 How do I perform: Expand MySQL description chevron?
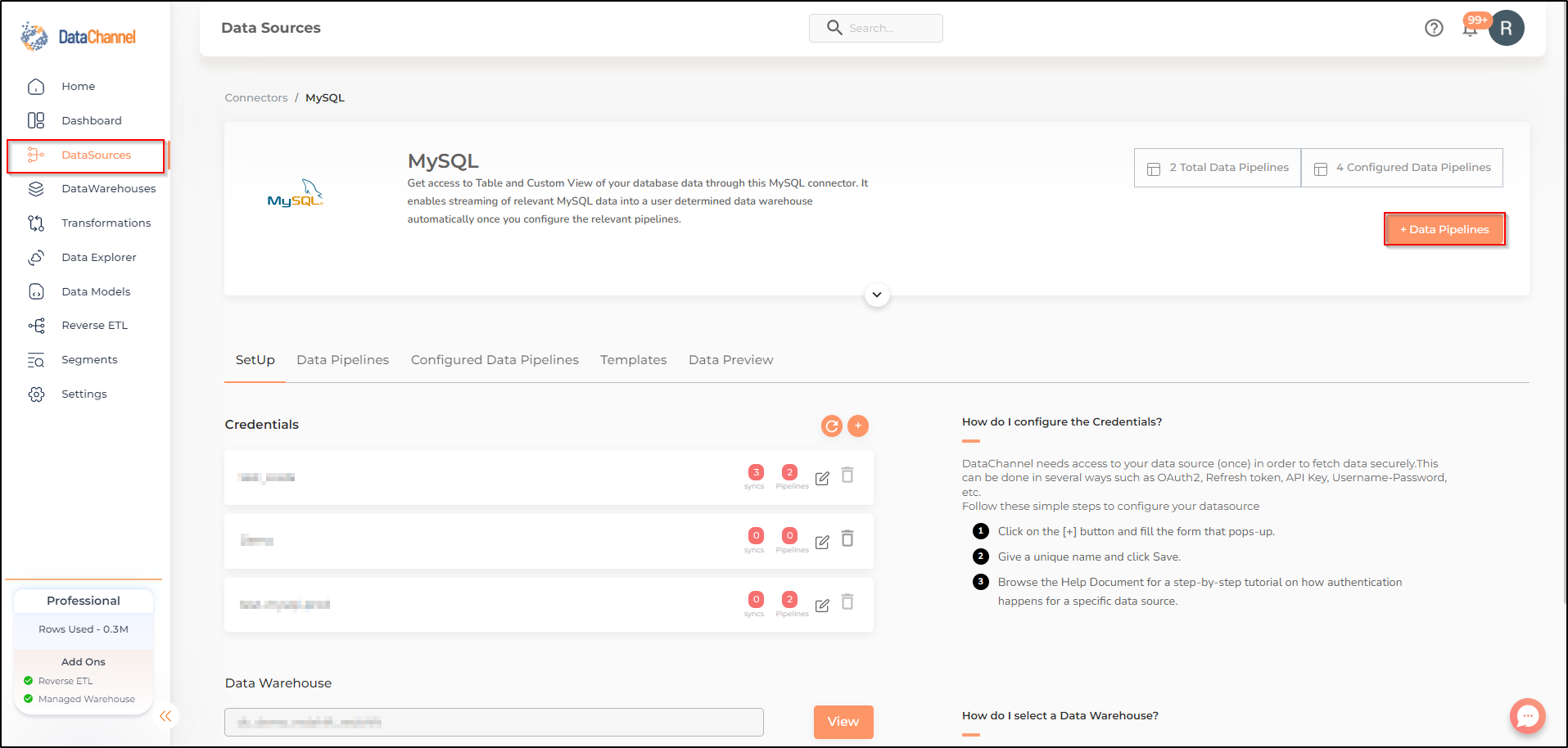[877, 295]
